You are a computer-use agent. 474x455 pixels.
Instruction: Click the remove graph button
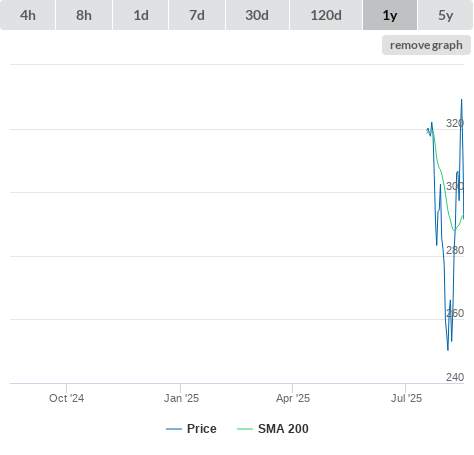pos(426,45)
